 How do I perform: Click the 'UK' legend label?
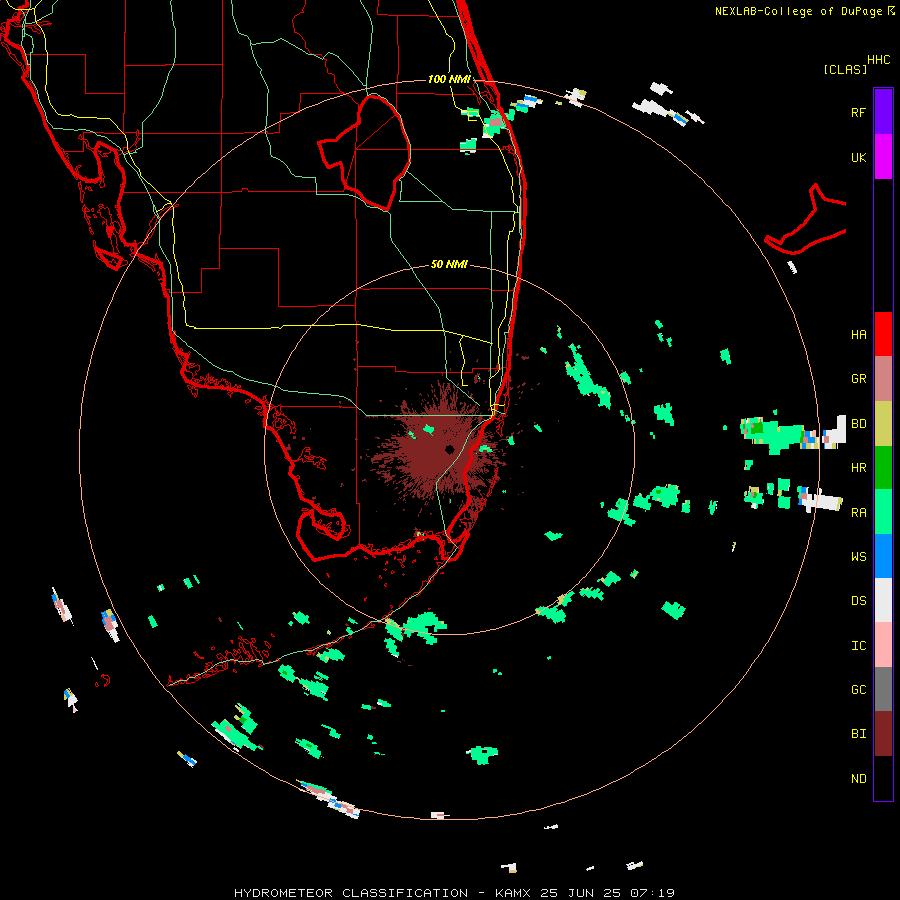tap(858, 157)
